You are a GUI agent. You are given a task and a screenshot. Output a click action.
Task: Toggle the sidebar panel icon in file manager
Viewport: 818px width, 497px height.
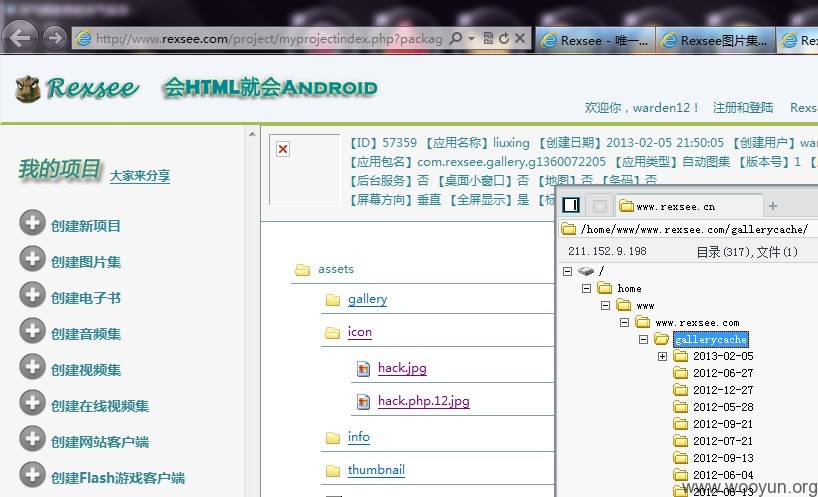pyautogui.click(x=571, y=205)
